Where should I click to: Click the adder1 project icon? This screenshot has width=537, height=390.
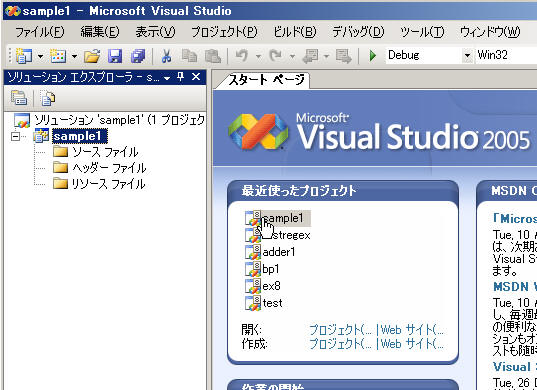click(x=253, y=252)
